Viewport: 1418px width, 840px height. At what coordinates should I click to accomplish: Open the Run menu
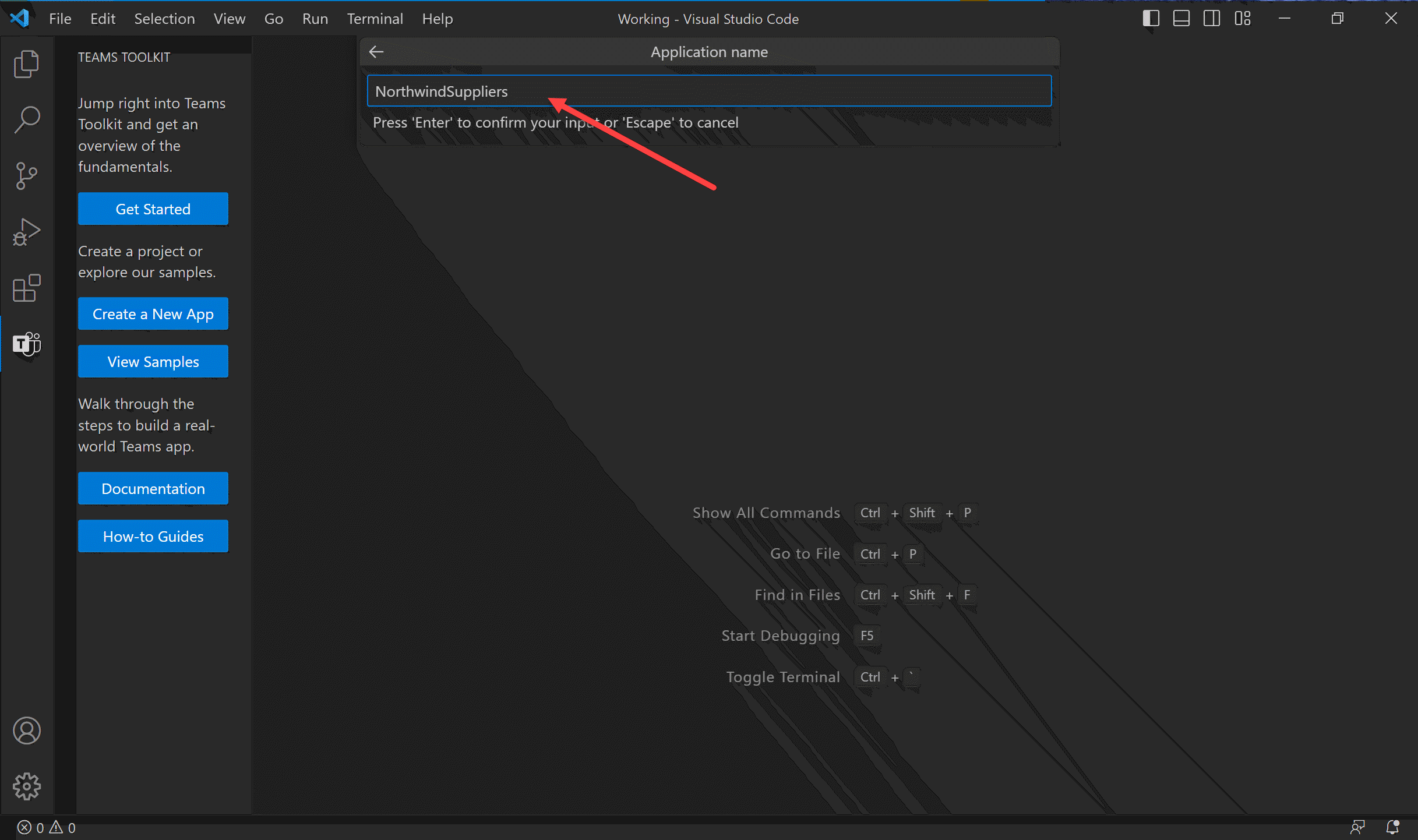[x=315, y=19]
